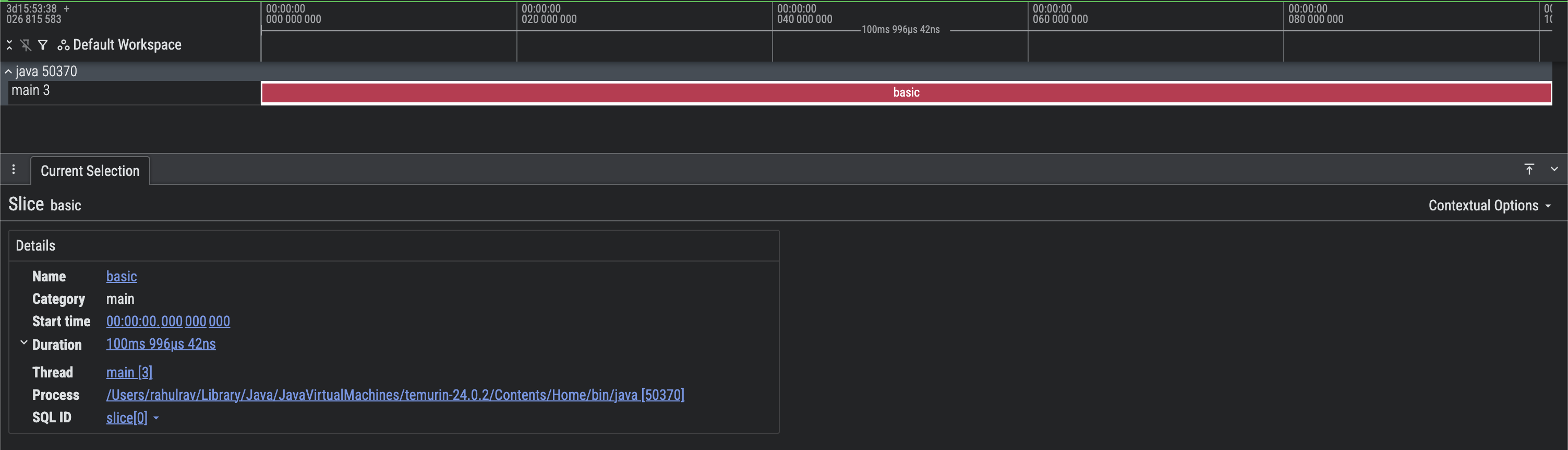Click the java process path link
Viewport: 1568px width, 450px height.
394,395
